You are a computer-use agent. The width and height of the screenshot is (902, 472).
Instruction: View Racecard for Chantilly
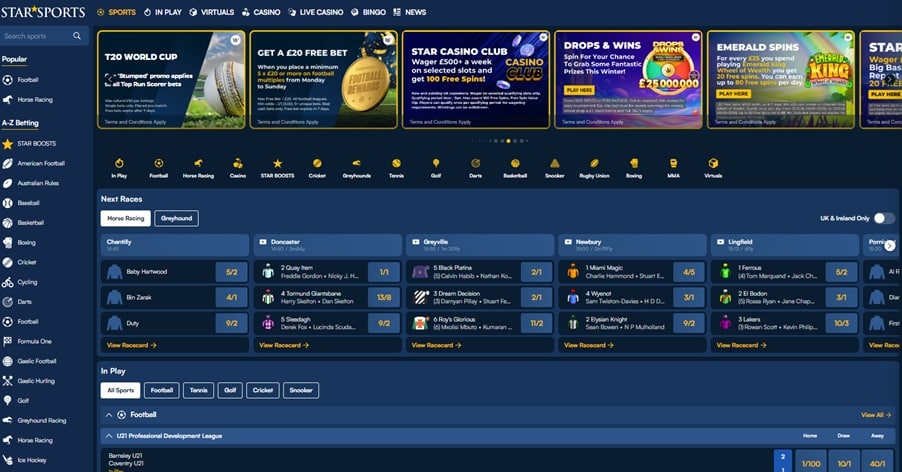tap(132, 346)
